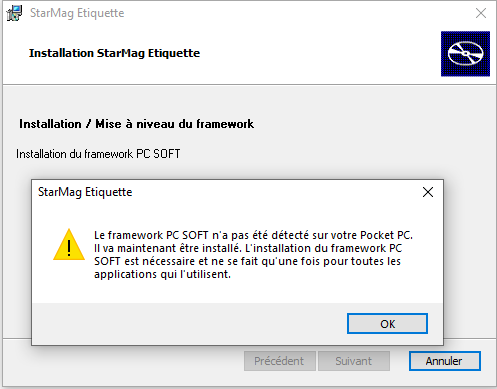Viewport: 497px width, 389px height.
Task: Click the line applications qui l'utilisent
Action: 162,274
